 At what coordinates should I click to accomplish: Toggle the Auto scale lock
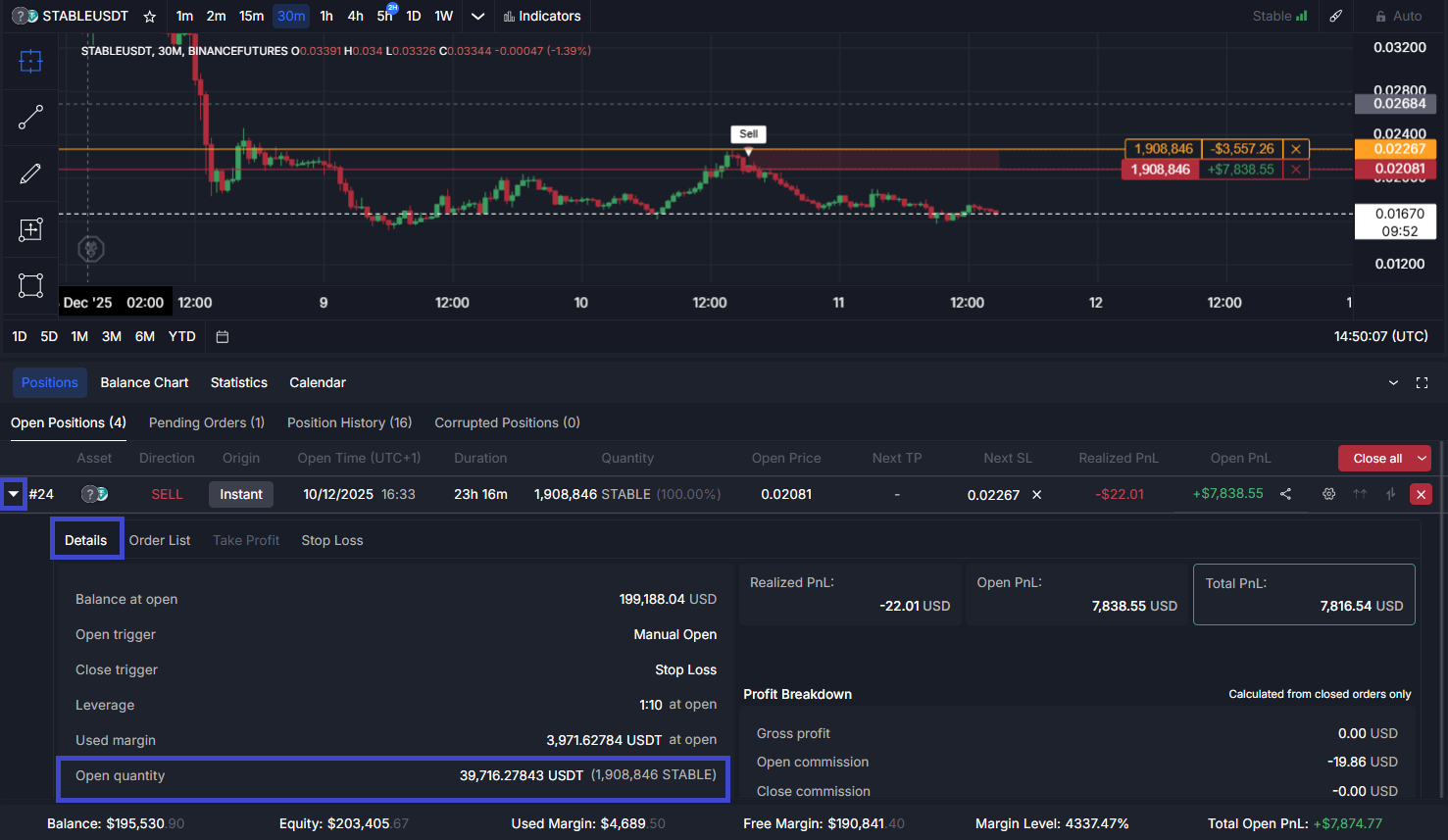(1398, 17)
